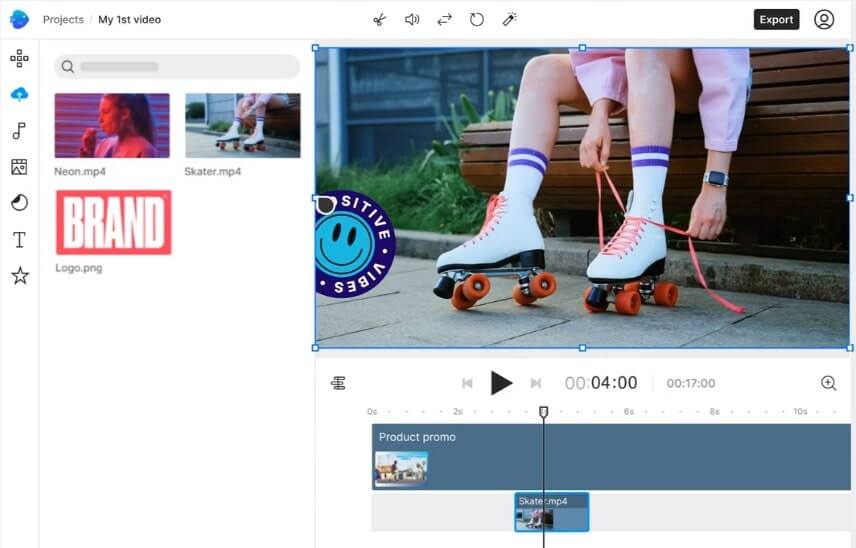
Task: Click the swap arrows icon
Action: (444, 20)
